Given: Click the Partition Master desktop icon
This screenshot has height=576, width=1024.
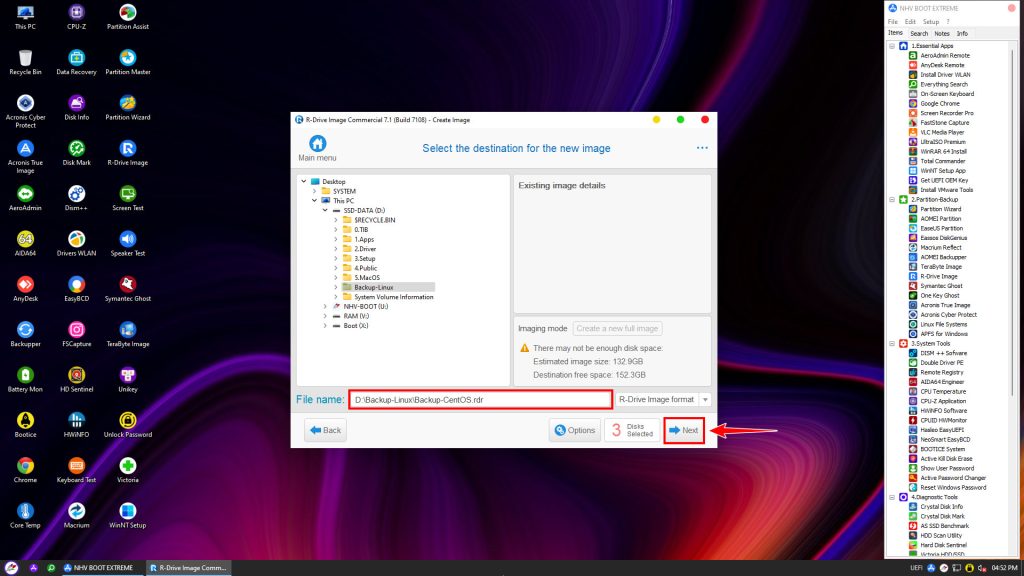Looking at the screenshot, I should 128,63.
